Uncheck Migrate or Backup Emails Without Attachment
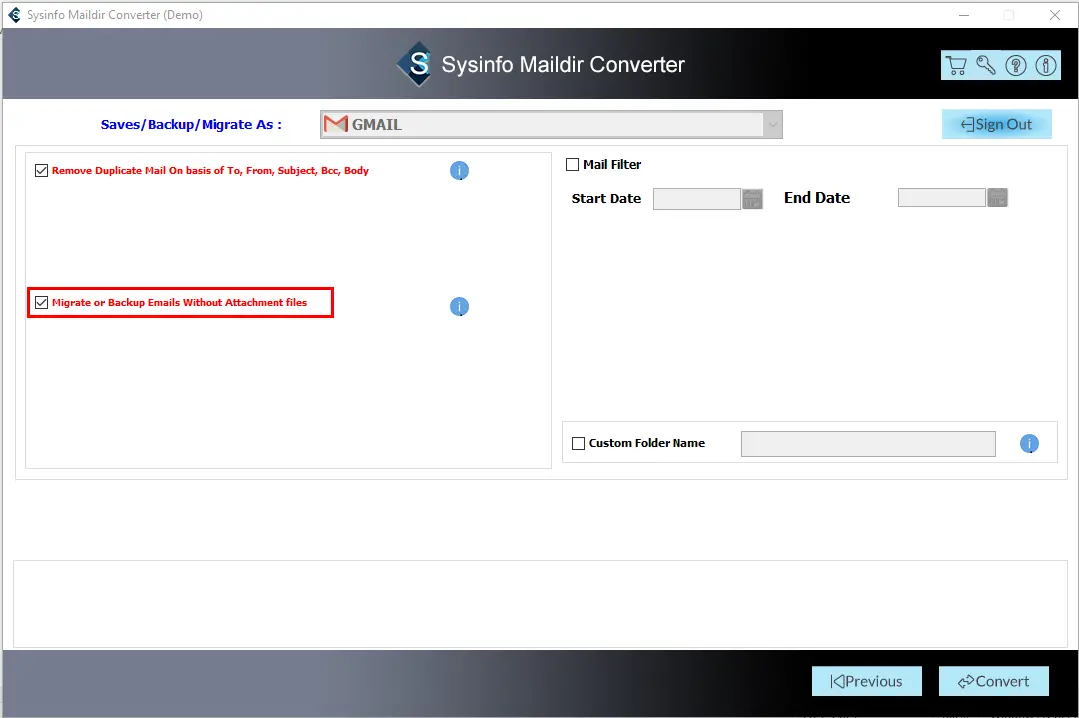1079x718 pixels. coord(41,303)
